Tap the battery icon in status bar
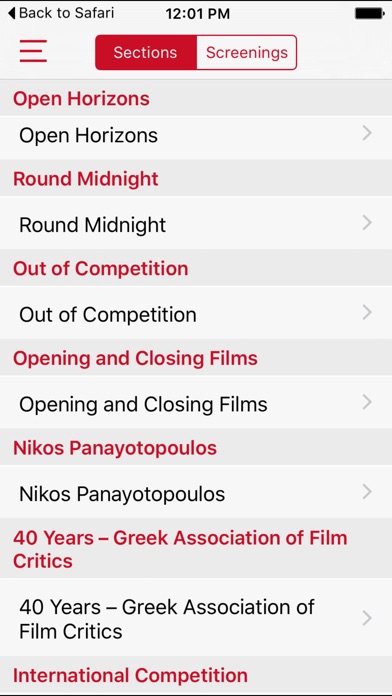 pos(370,13)
